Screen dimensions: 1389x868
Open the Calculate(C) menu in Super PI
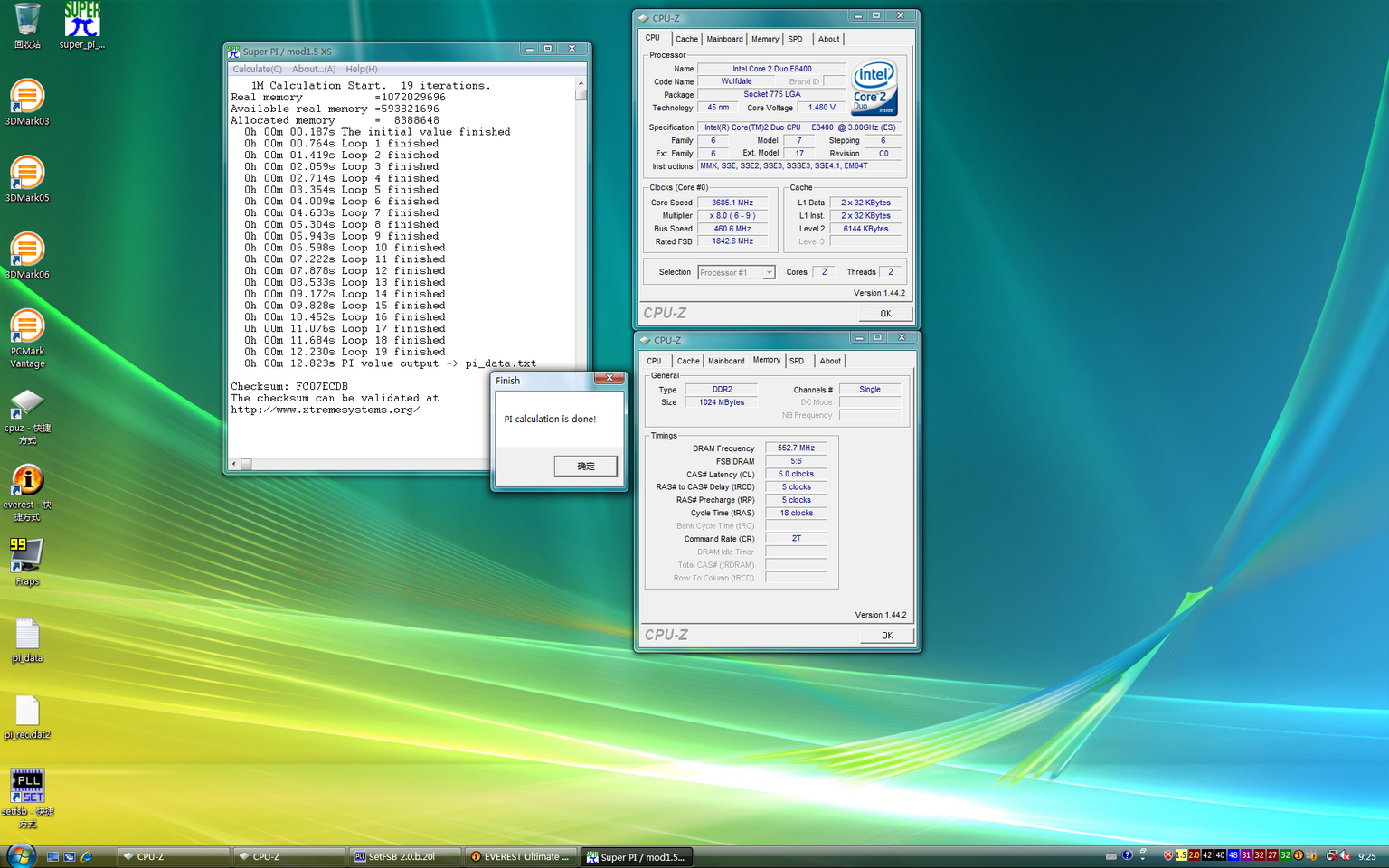[257, 69]
